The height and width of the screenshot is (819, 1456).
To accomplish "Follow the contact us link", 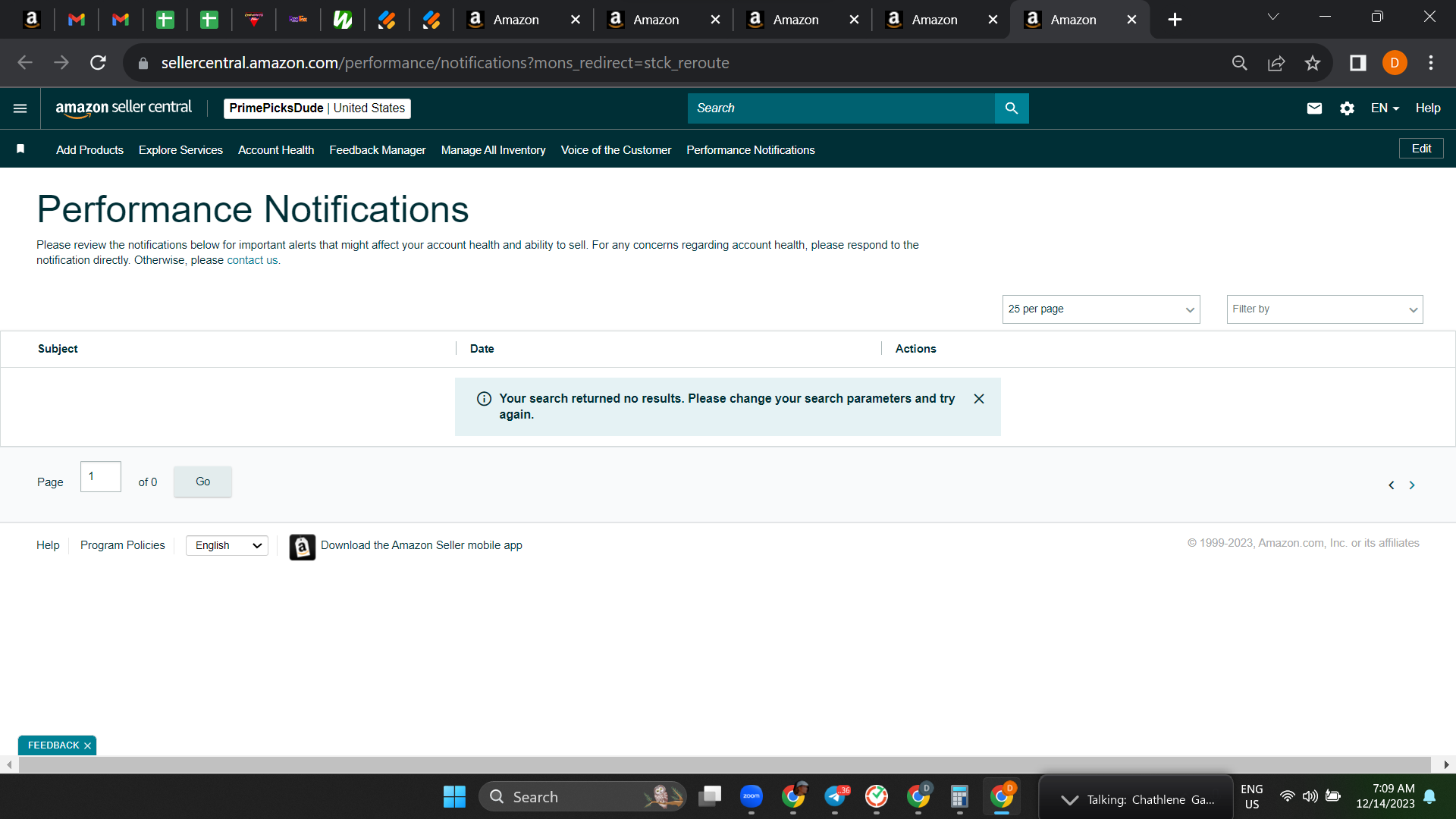I will 253,260.
